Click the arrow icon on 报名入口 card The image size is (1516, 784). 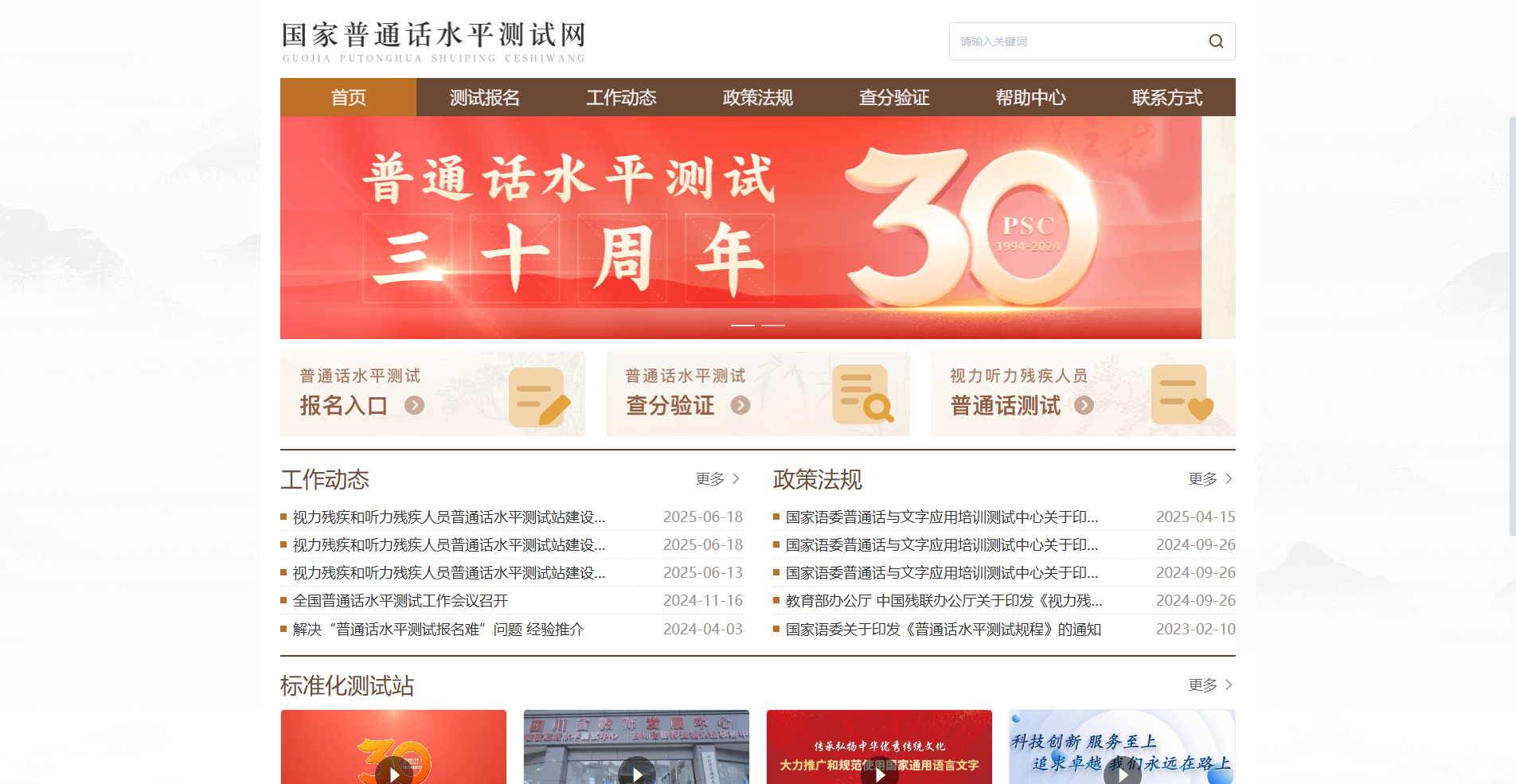[x=413, y=405]
